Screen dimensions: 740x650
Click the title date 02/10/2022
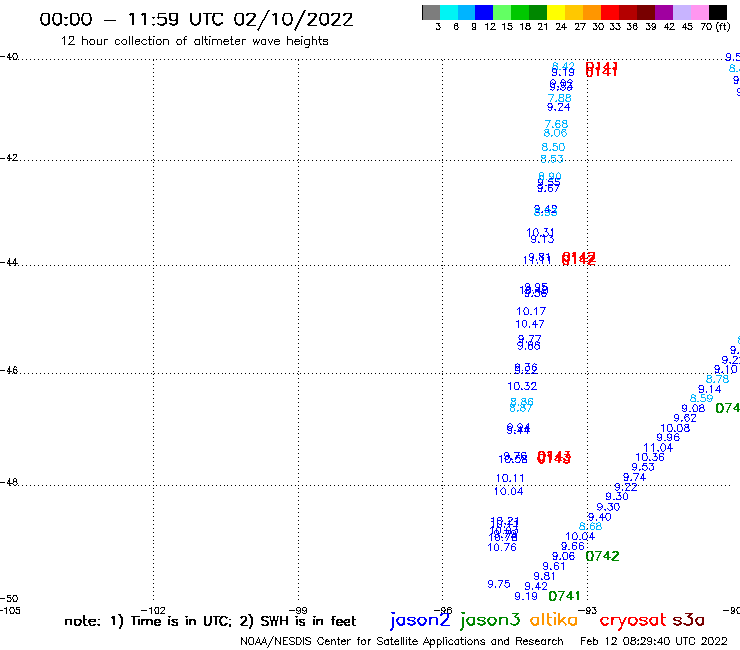pos(293,19)
